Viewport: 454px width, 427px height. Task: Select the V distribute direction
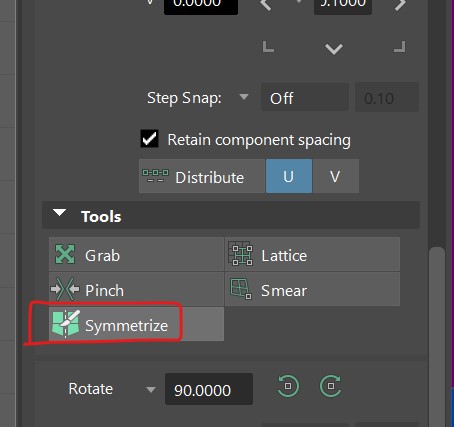click(336, 176)
